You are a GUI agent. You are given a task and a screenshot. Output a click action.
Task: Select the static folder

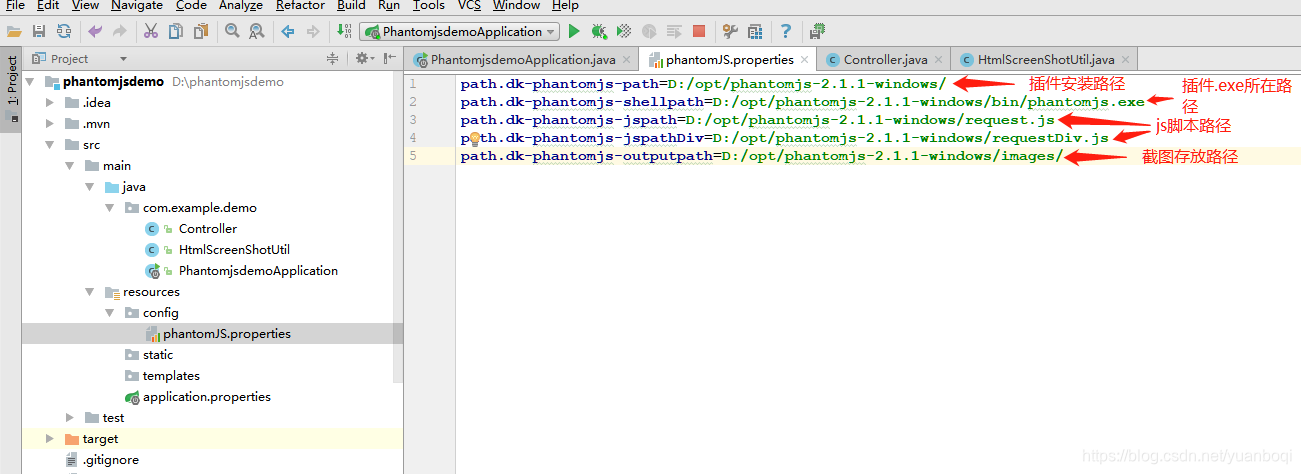157,355
